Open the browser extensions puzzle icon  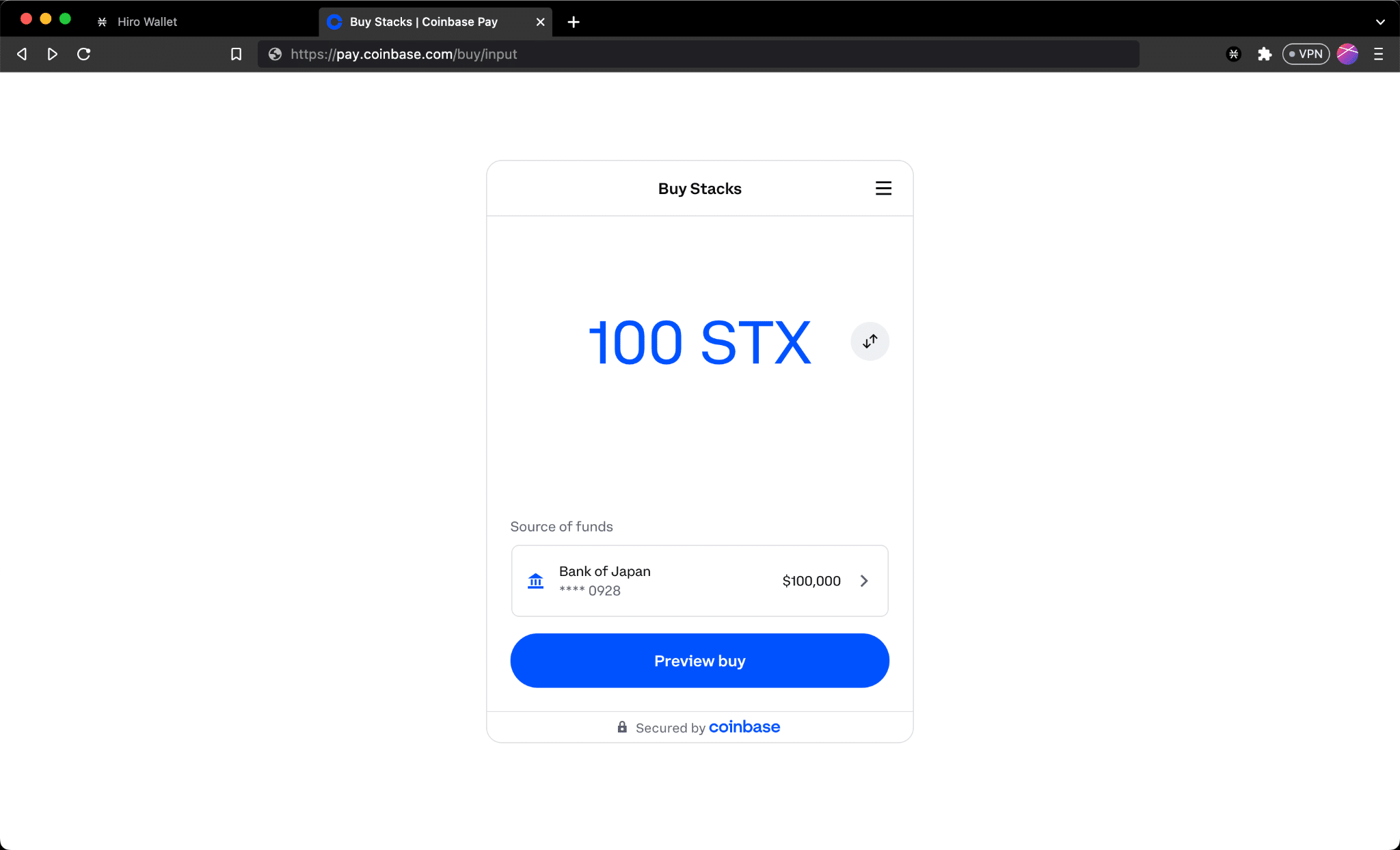point(1265,54)
